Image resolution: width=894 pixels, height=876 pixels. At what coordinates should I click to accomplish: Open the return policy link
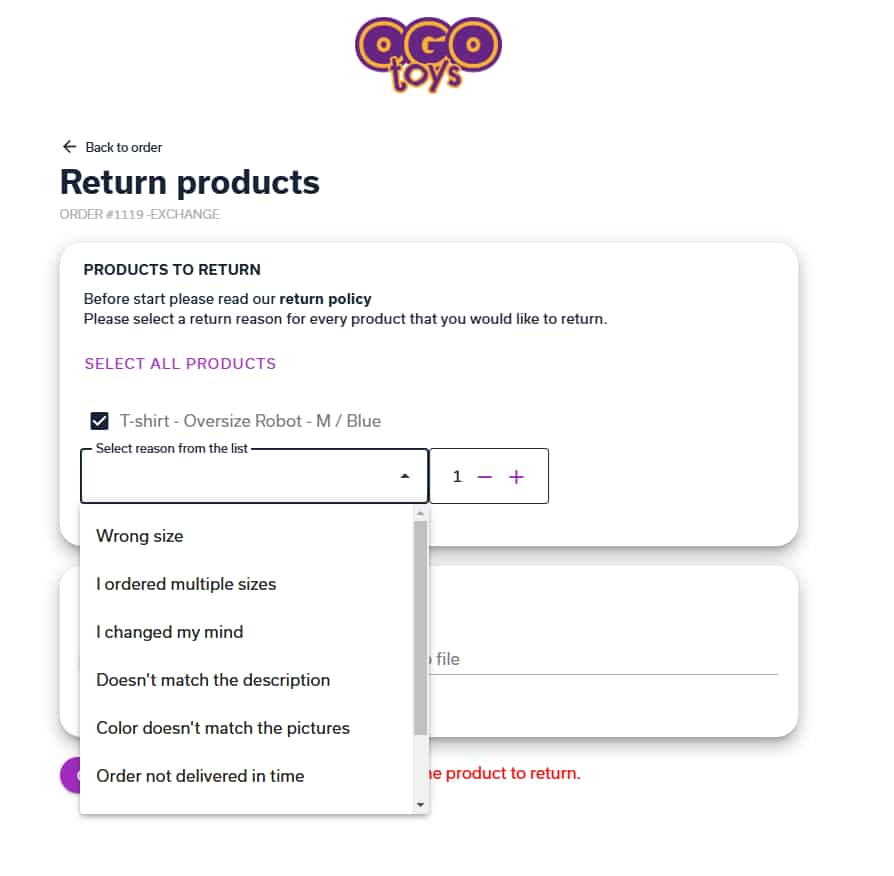325,299
